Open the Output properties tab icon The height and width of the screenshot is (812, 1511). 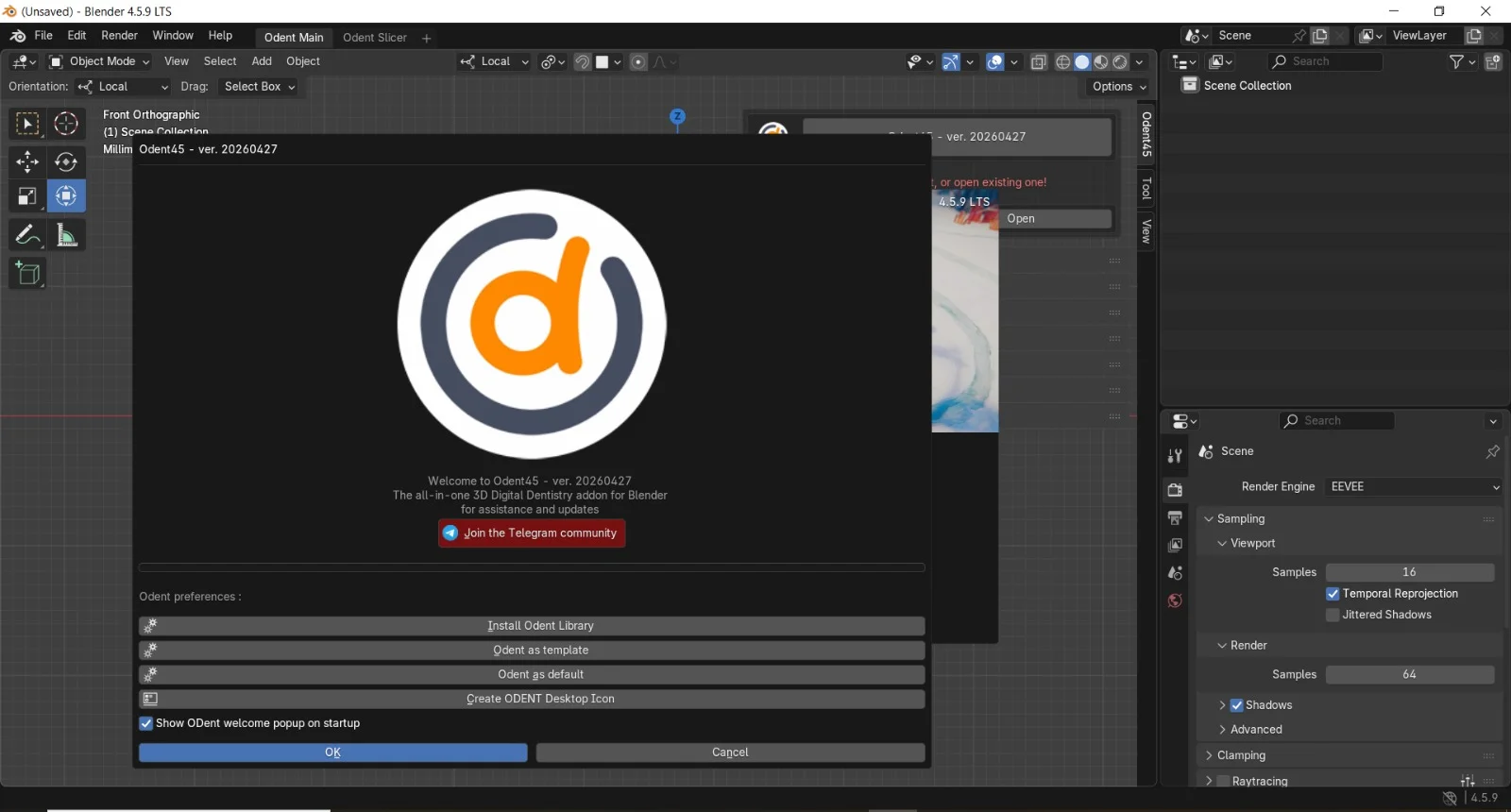coord(1175,517)
